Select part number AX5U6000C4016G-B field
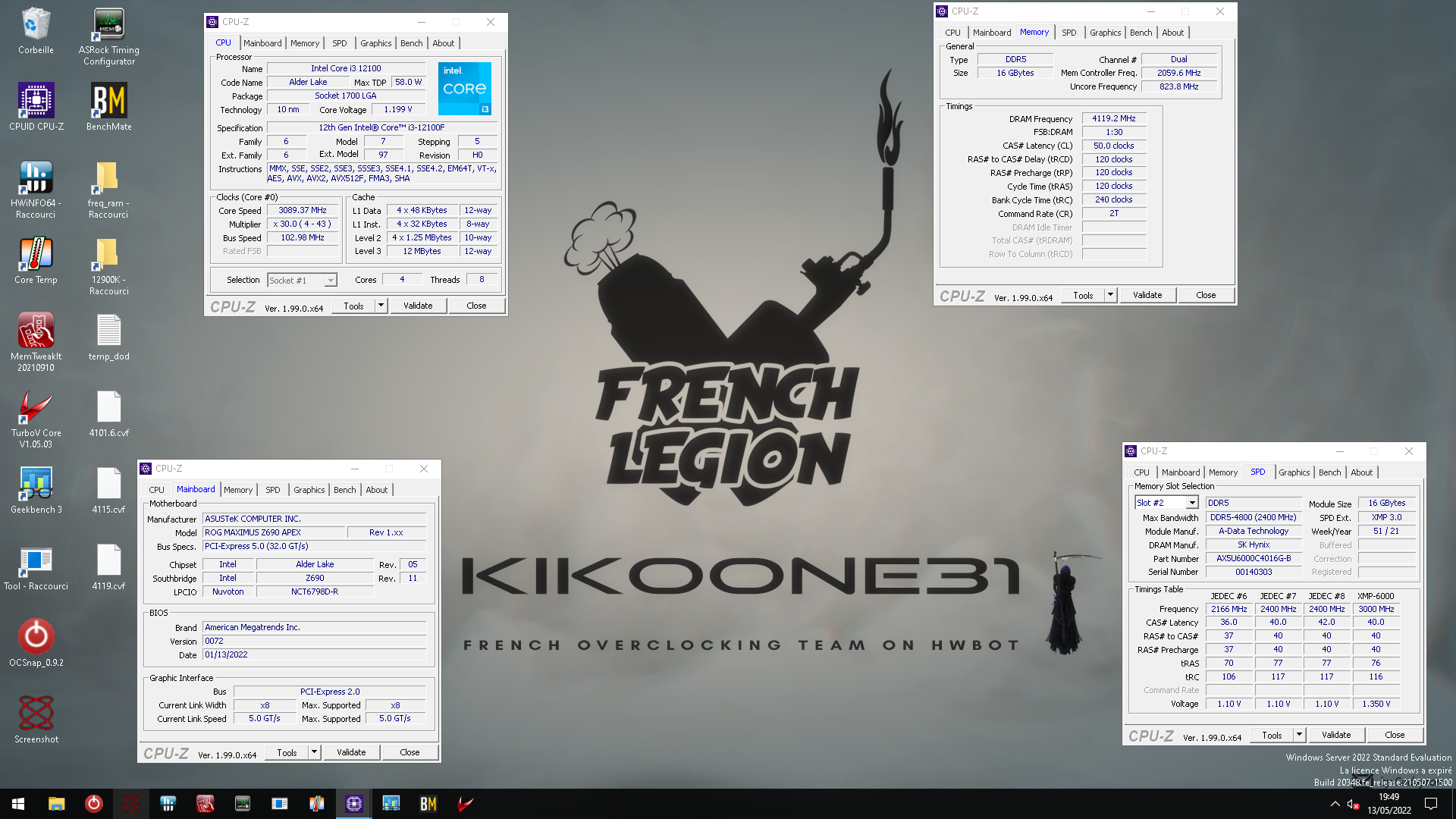This screenshot has width=1456, height=819. point(1254,558)
